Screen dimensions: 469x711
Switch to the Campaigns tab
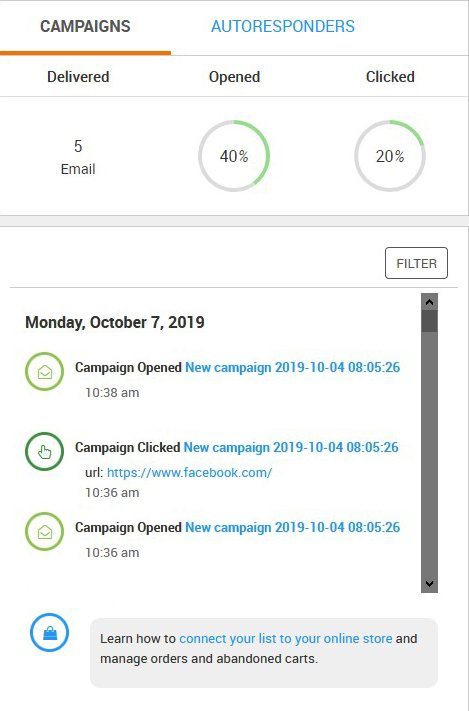pyautogui.click(x=85, y=26)
